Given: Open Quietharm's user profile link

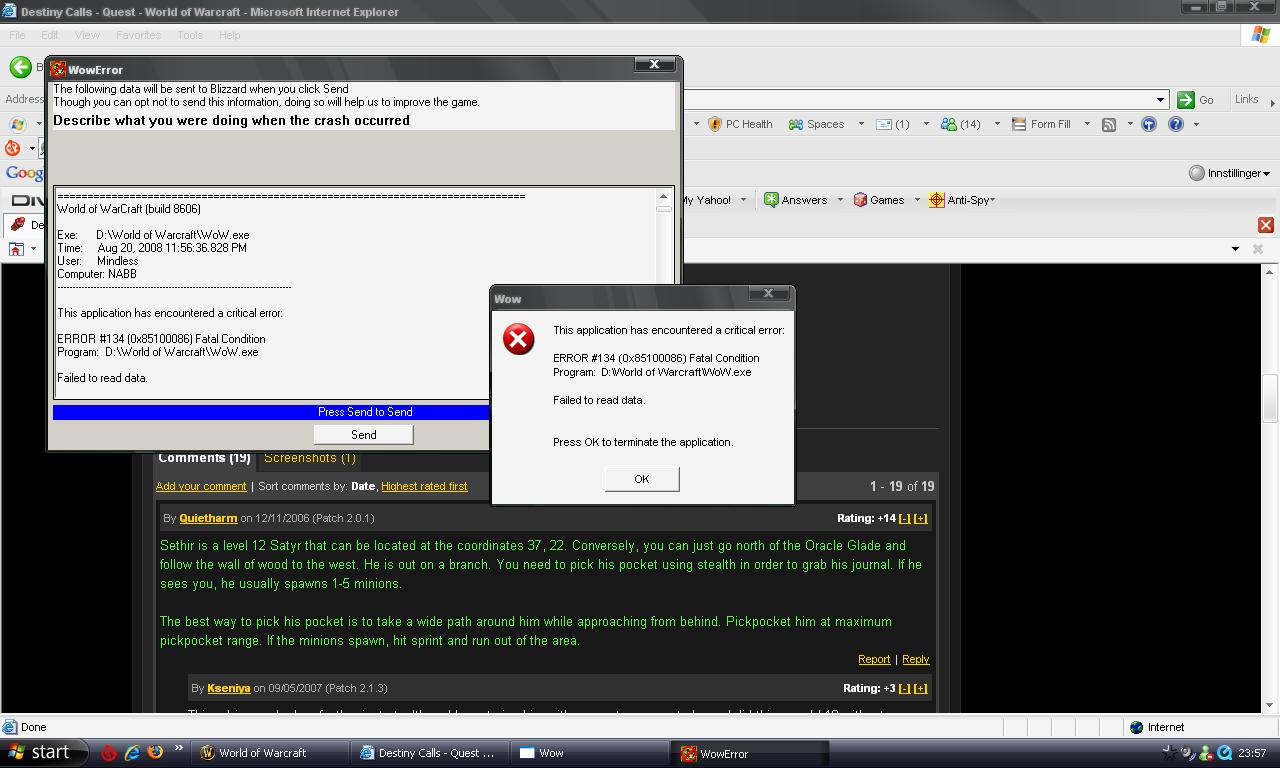Looking at the screenshot, I should [x=208, y=518].
